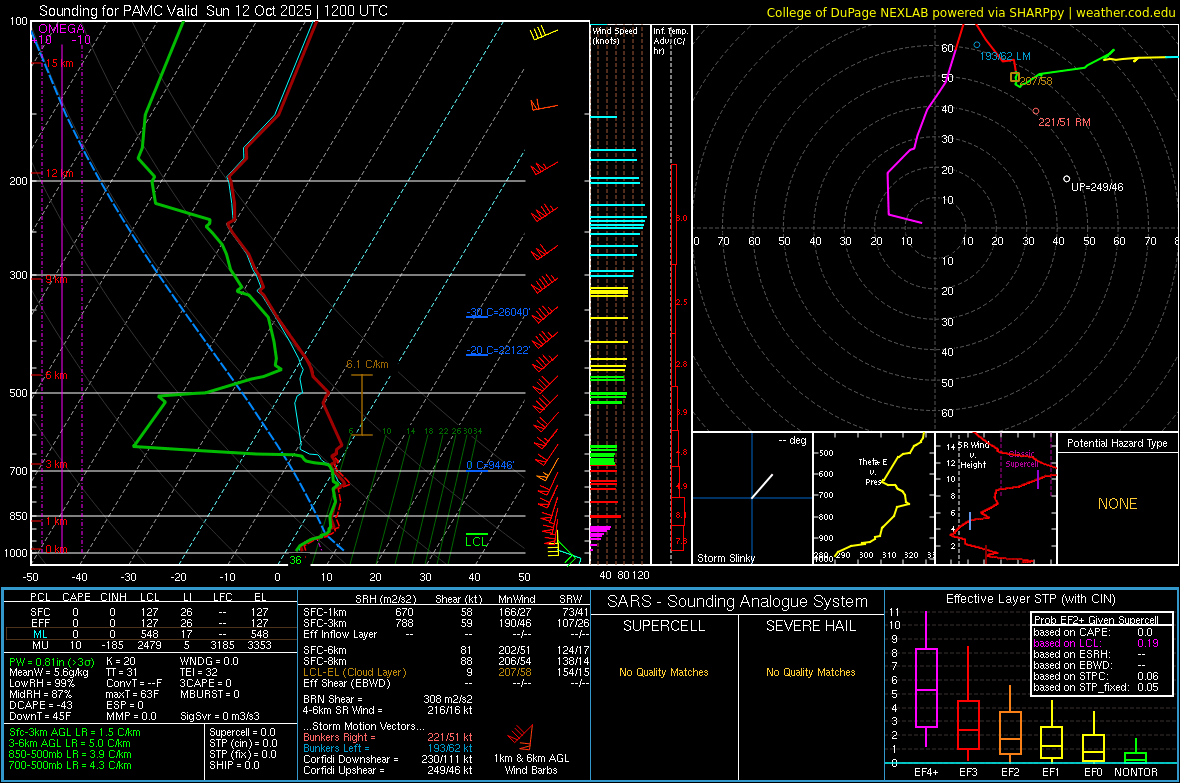Viewport: 1180px width, 783px height.
Task: Click the NONE hazard type text
Action: (1117, 504)
